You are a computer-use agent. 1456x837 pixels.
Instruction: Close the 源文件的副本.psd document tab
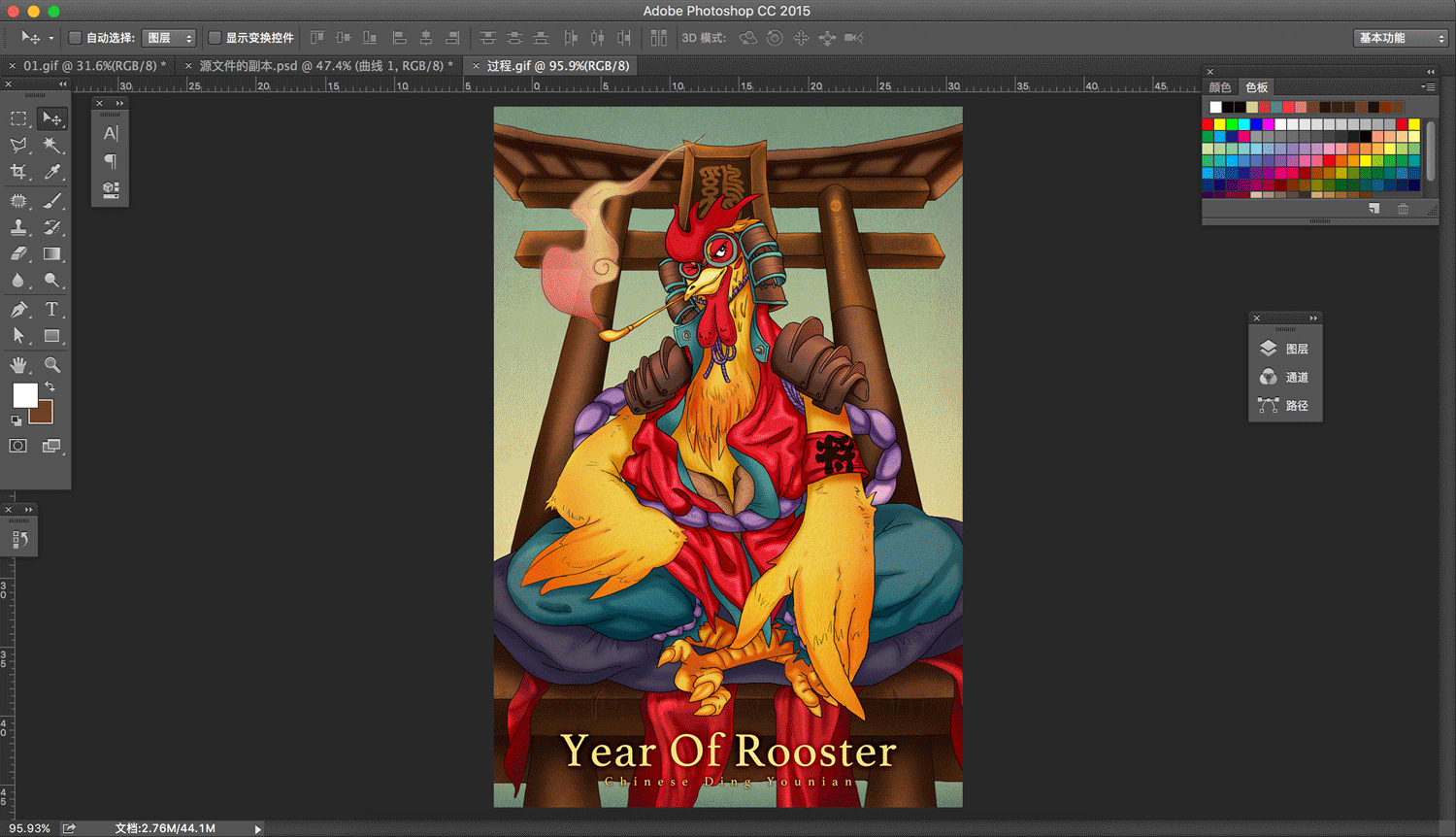pyautogui.click(x=188, y=66)
